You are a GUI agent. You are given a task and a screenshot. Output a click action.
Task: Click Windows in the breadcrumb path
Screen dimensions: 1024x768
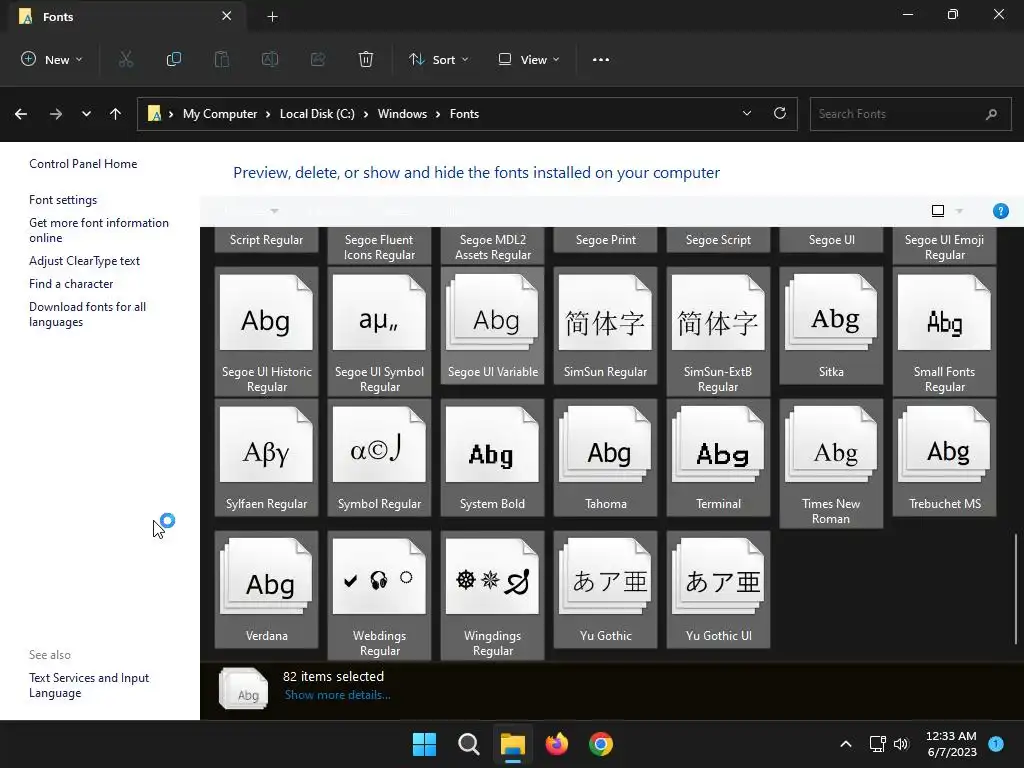tap(402, 114)
